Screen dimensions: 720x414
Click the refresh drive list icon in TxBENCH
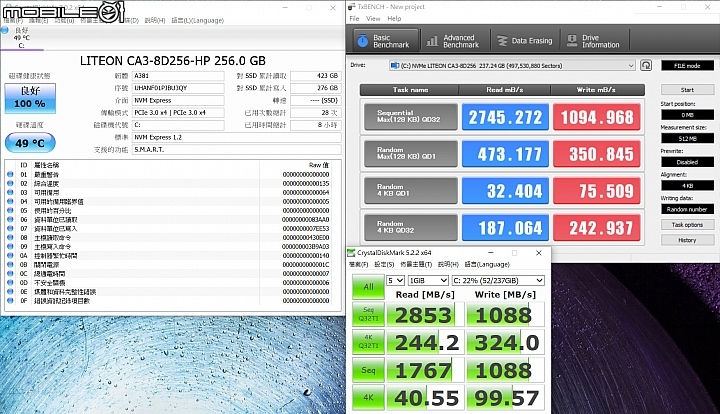[646, 66]
